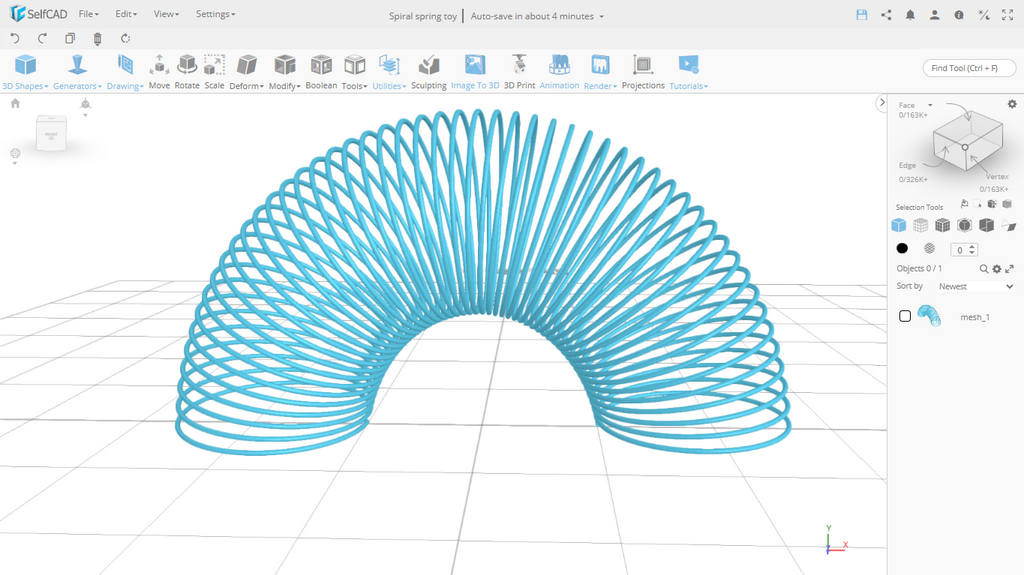The width and height of the screenshot is (1024, 575).
Task: Toggle plane selection mode icon
Action: pyautogui.click(x=1008, y=226)
